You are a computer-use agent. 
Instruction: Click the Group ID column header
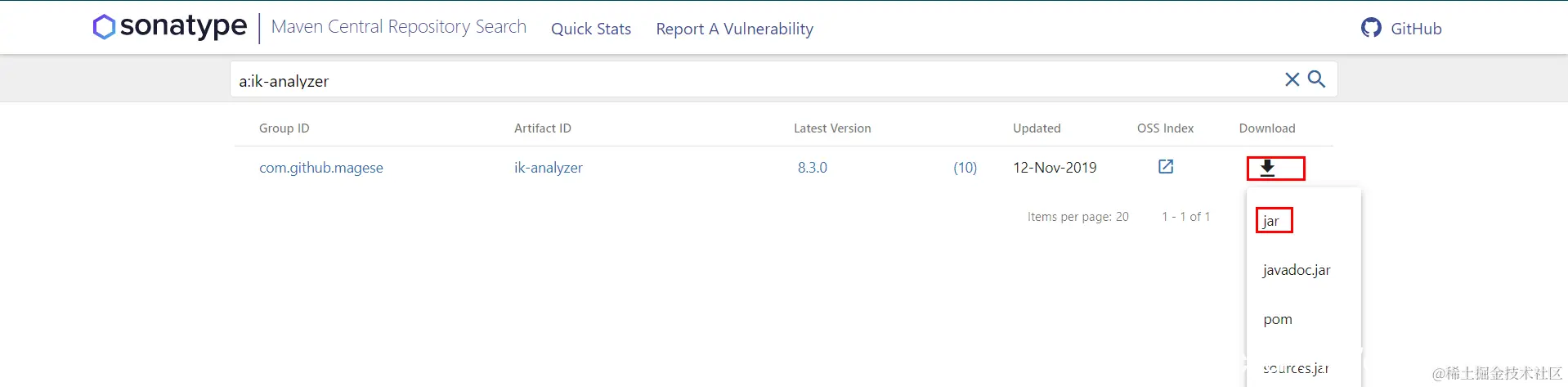point(284,128)
